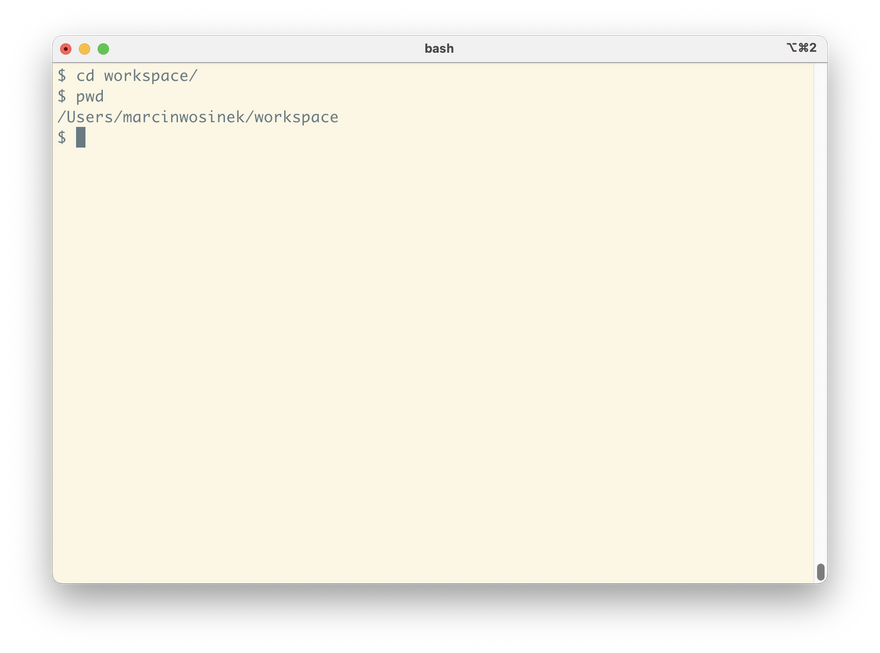Click the 'pwd' command text
880x653 pixels.
pyautogui.click(x=90, y=97)
